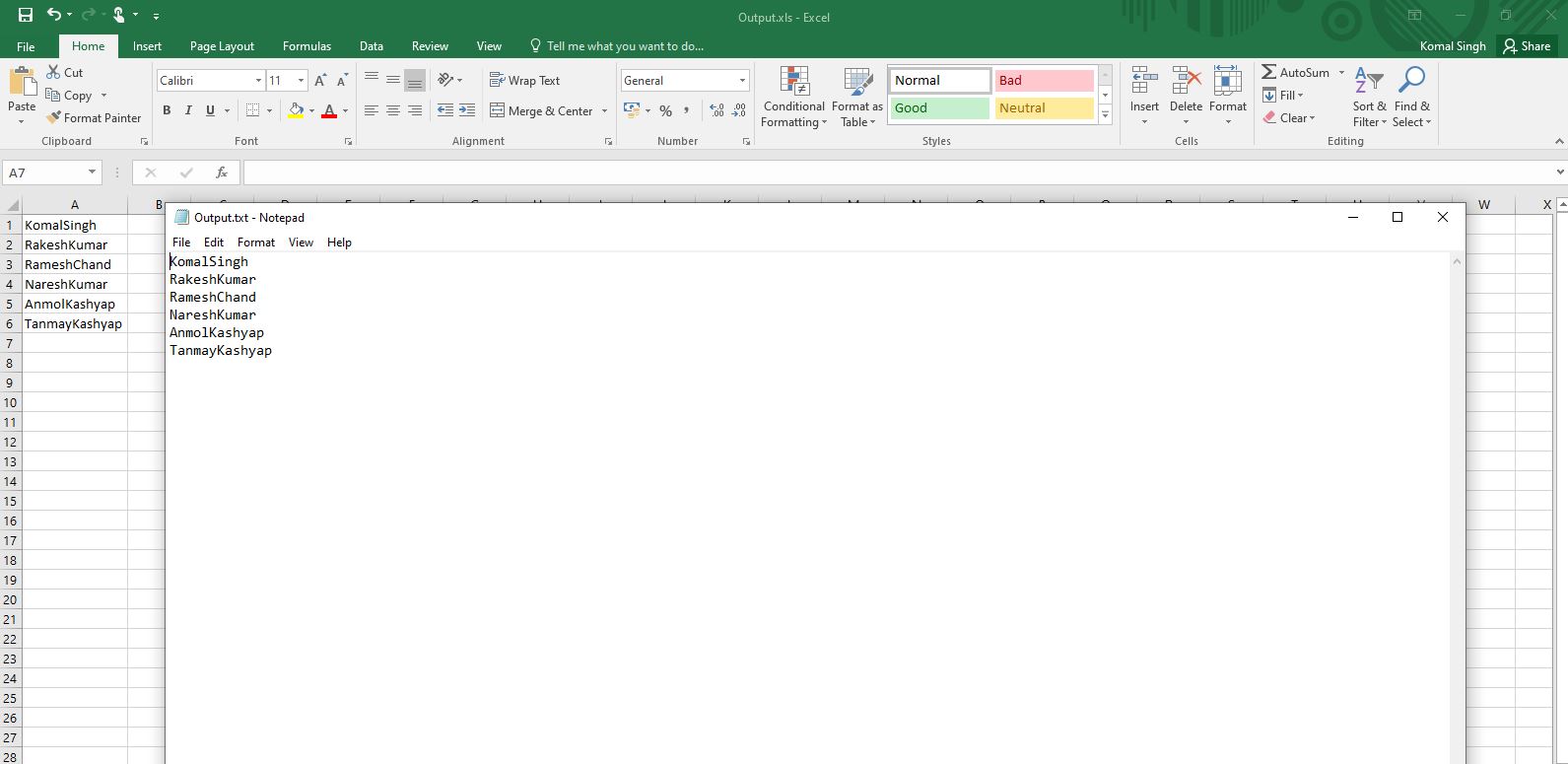Viewport: 1568px width, 764px height.
Task: Click the Sort & Filter icon
Action: pyautogui.click(x=1368, y=83)
